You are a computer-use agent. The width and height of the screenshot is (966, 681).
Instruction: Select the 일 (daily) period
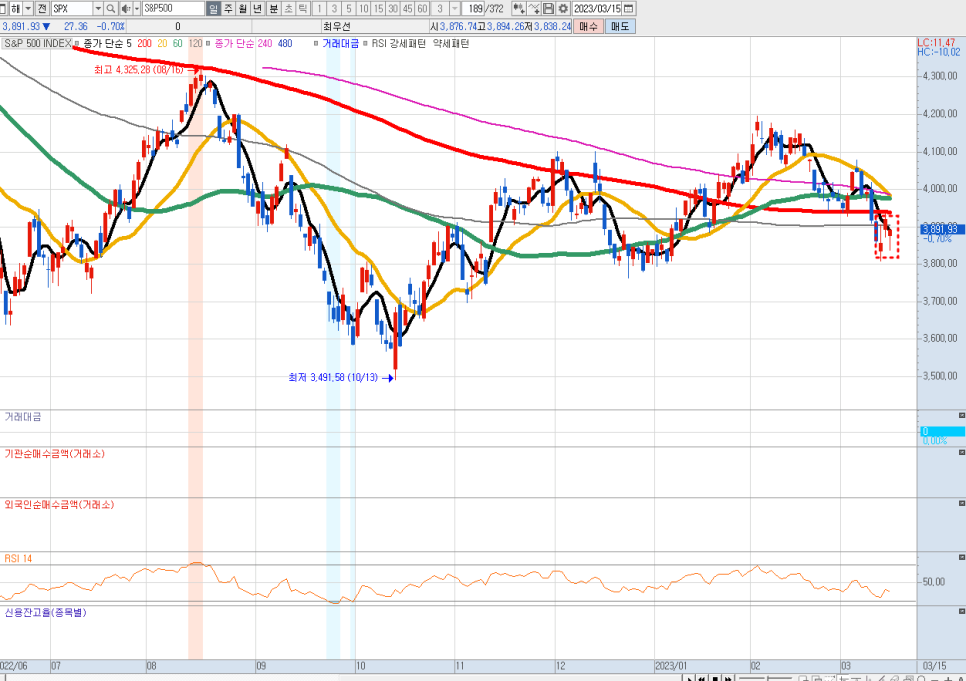click(213, 9)
